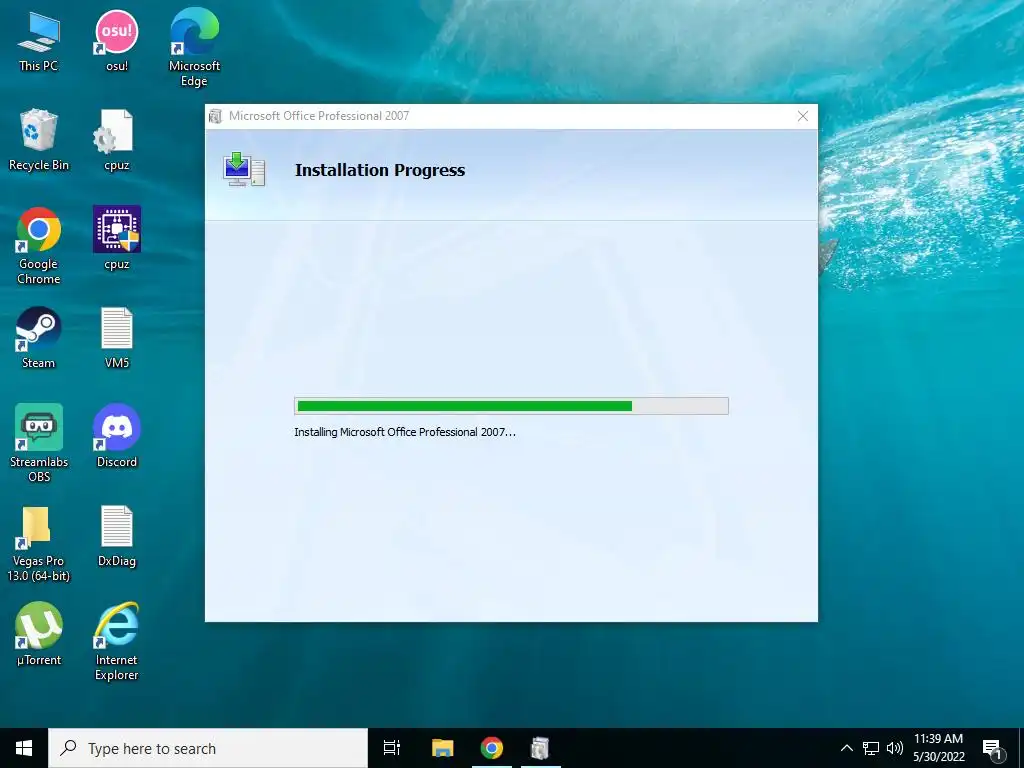The image size is (1024, 768).
Task: Click the 'Type here to search' box
Action: 208,748
